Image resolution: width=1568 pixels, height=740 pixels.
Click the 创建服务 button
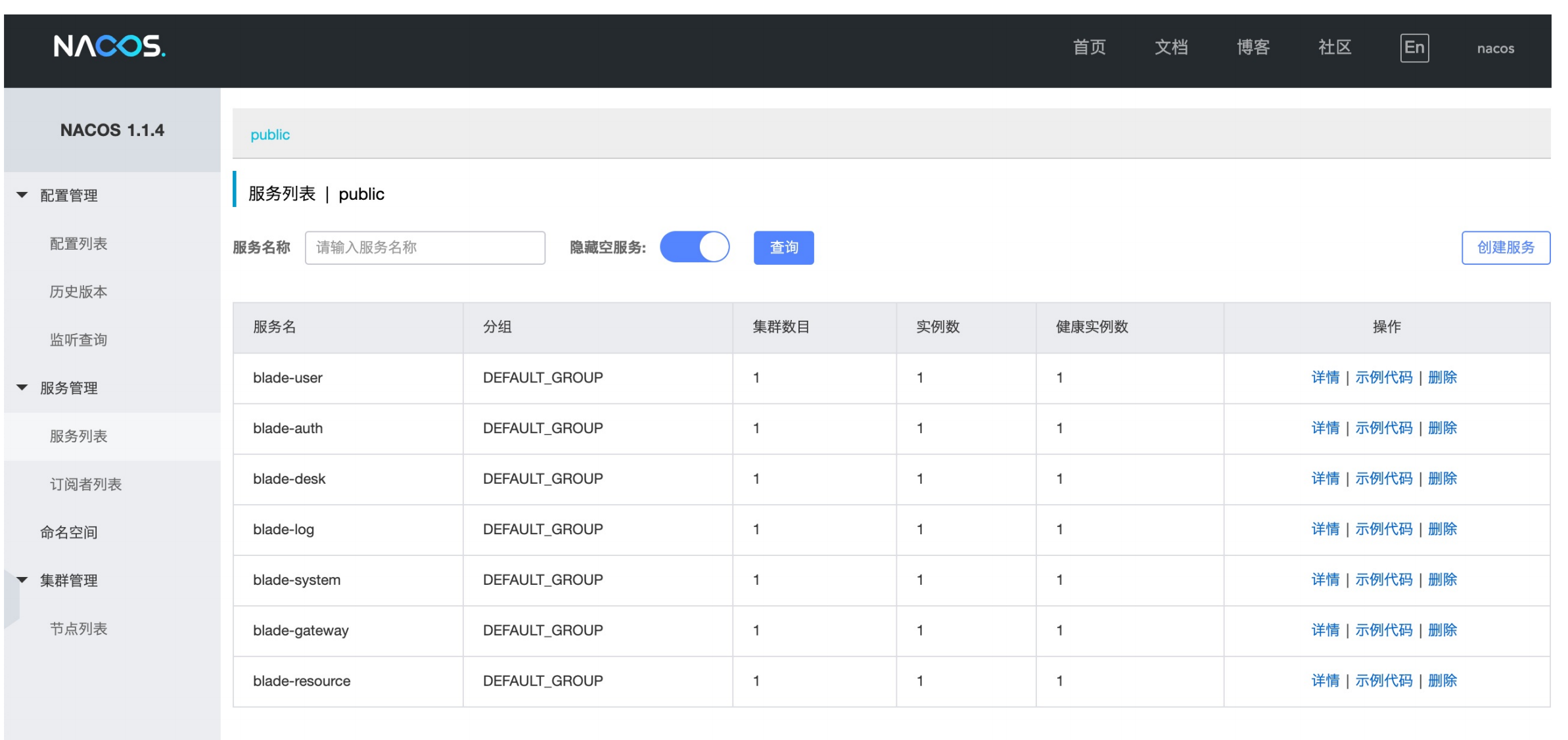point(1506,248)
